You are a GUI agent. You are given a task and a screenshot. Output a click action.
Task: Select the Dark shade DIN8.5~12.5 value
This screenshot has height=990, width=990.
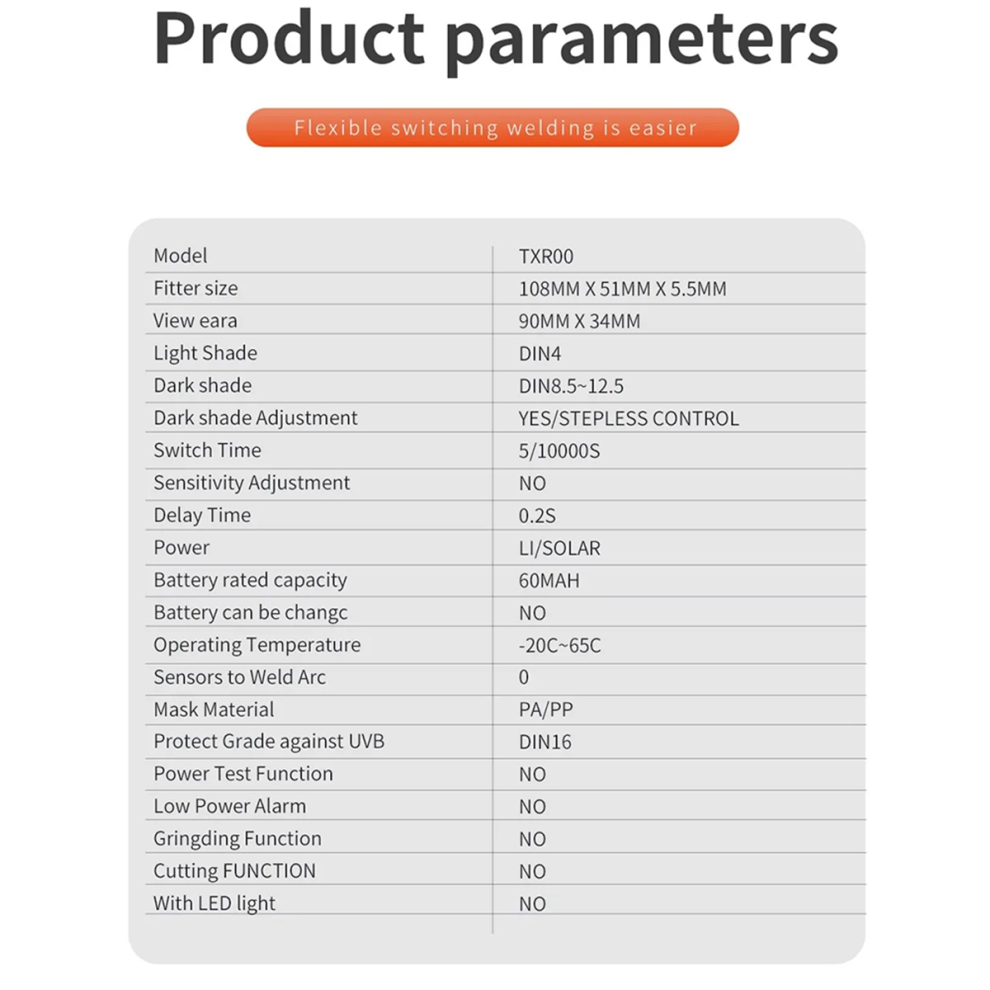571,386
